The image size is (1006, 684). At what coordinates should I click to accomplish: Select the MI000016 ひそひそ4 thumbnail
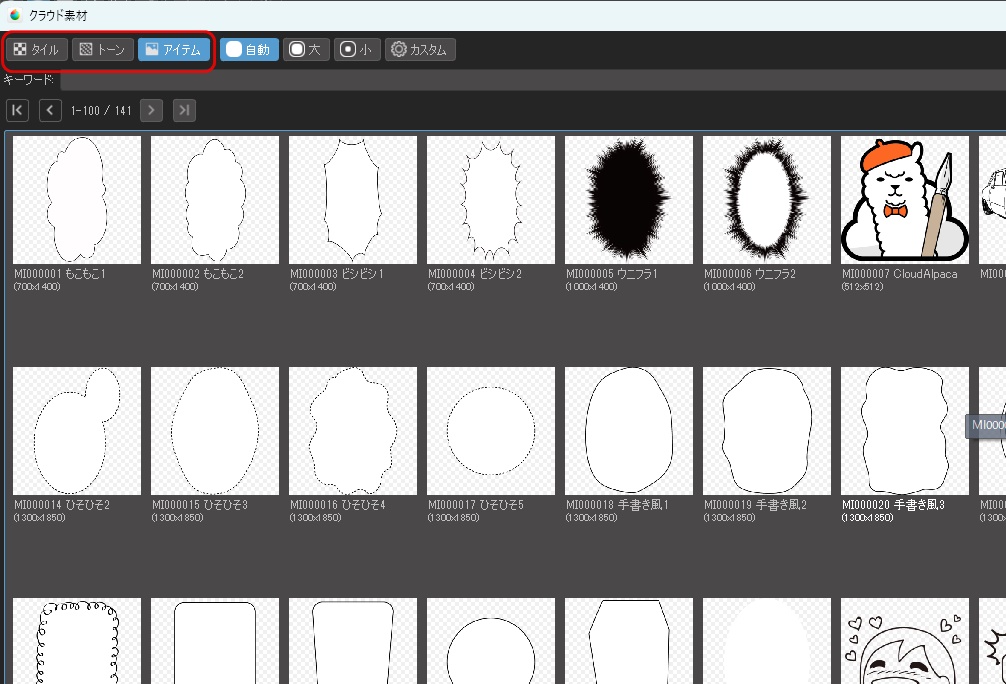(x=353, y=431)
